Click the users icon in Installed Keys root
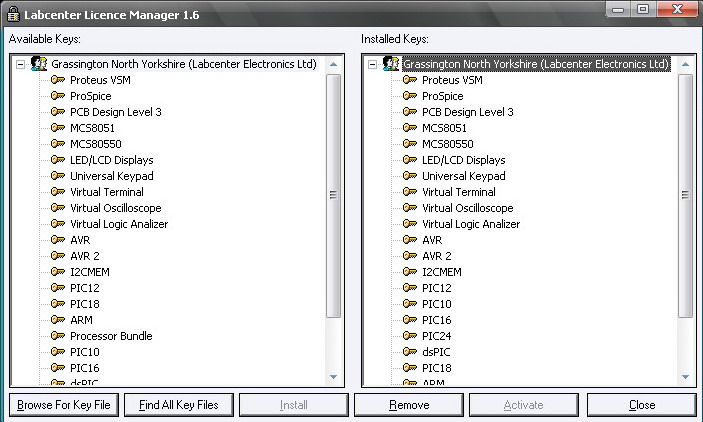Viewport: 703px width, 422px height. pyautogui.click(x=391, y=64)
